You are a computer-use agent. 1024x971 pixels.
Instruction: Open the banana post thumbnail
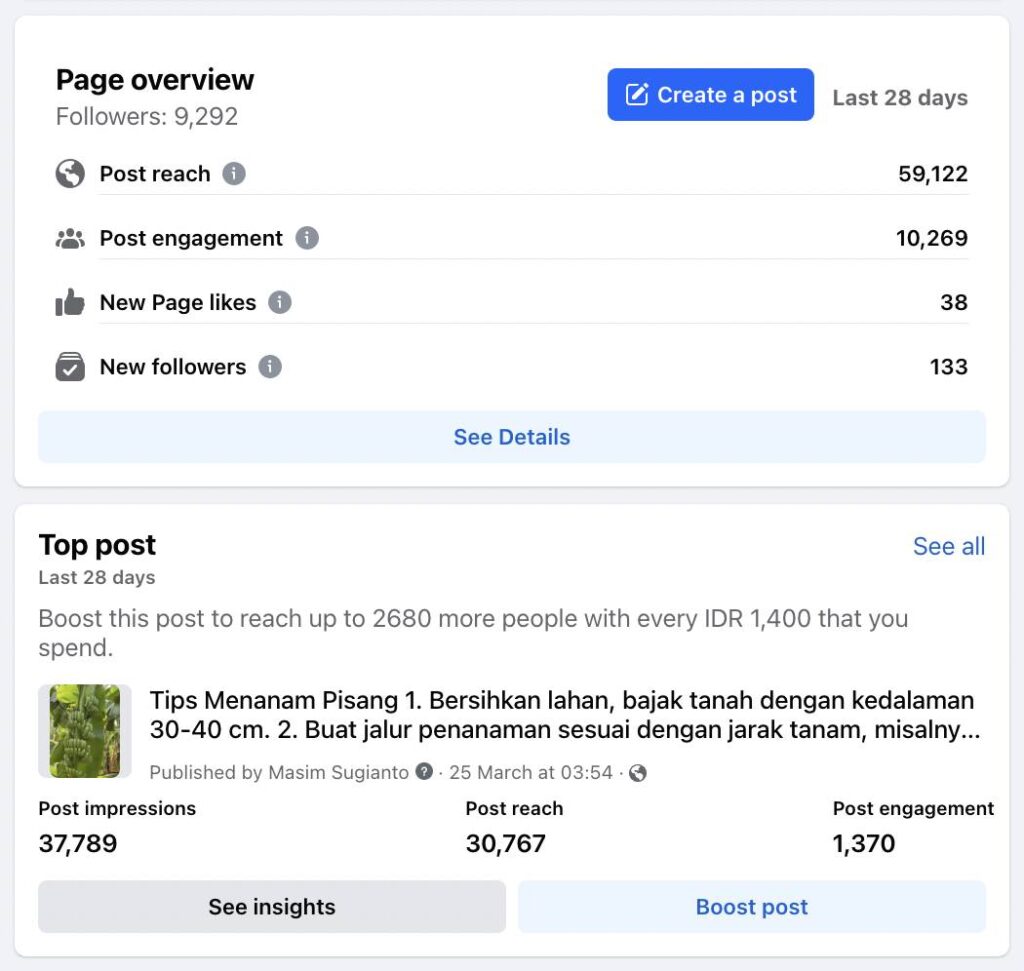coord(85,731)
